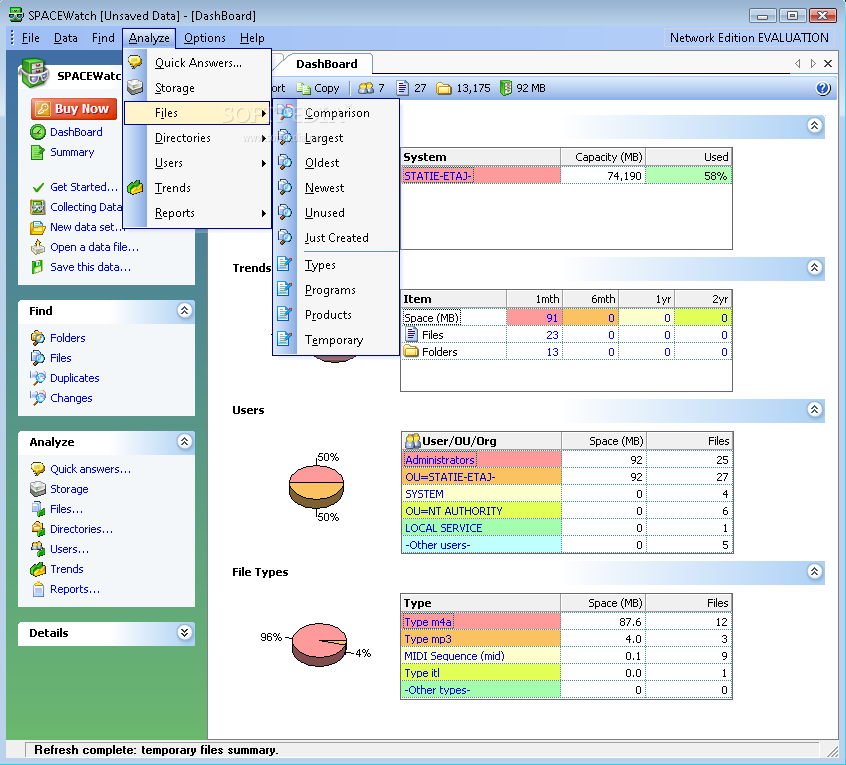Expand the Reports submenu

tap(197, 213)
